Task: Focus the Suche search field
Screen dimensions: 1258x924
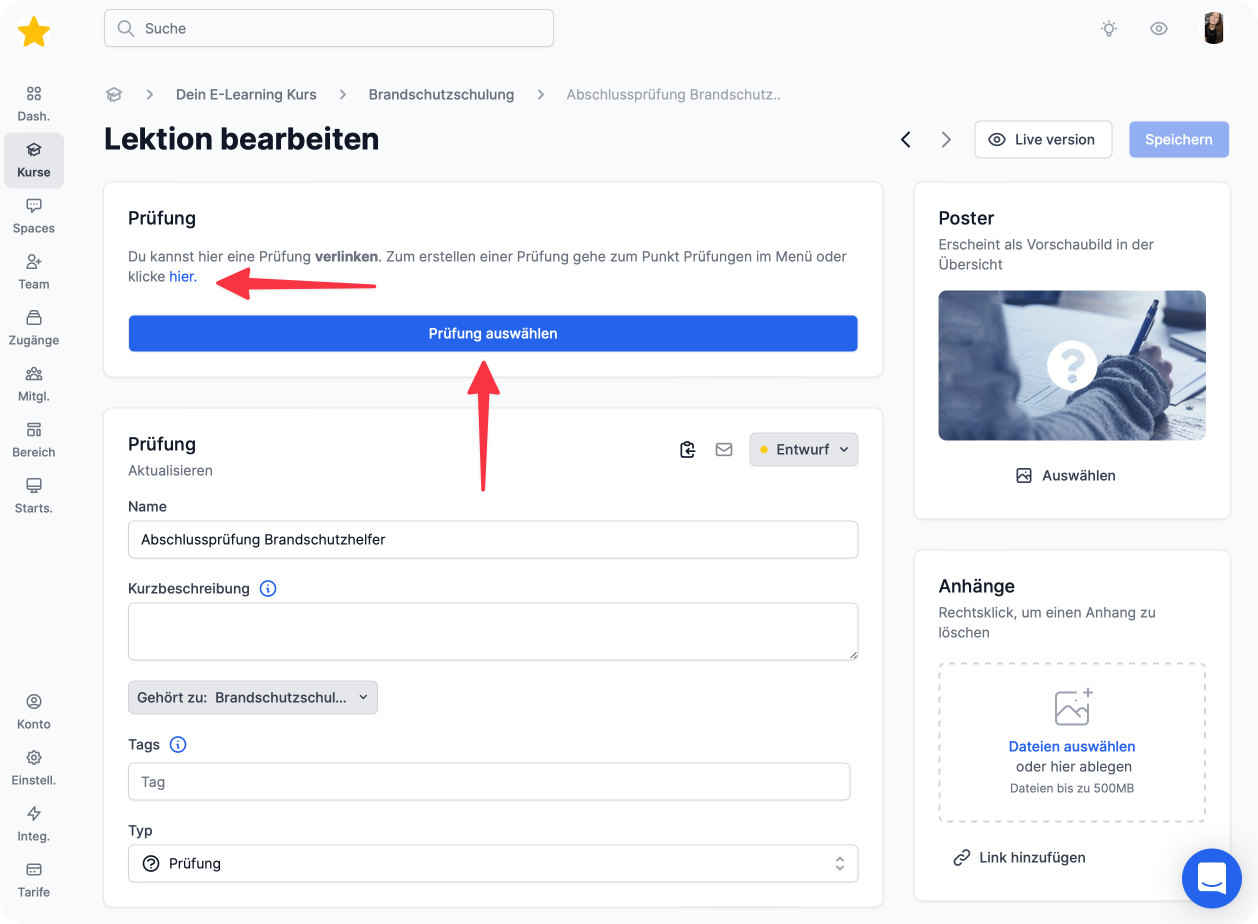Action: [x=329, y=29]
